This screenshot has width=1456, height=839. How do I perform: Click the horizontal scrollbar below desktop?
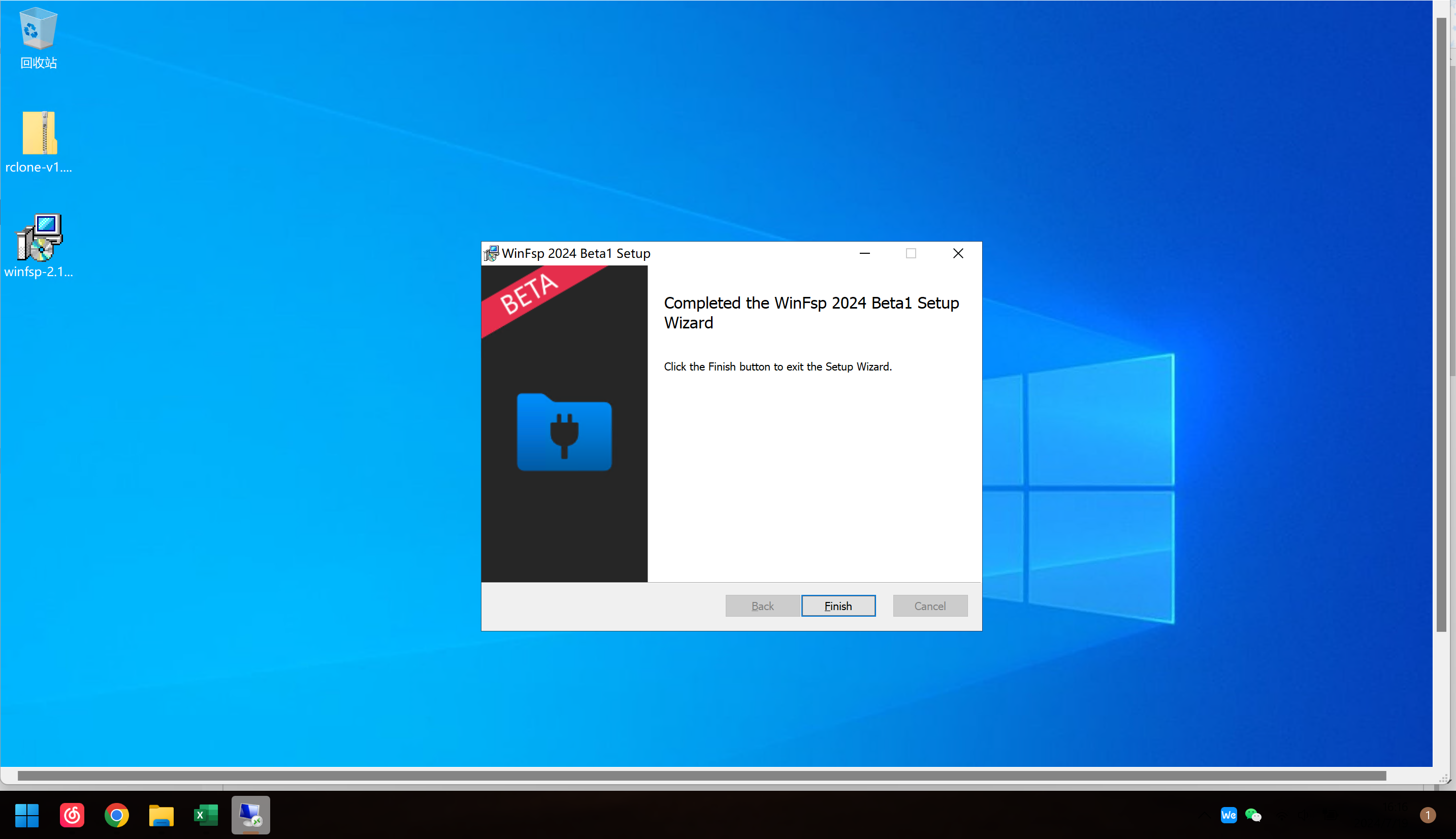pos(701,776)
